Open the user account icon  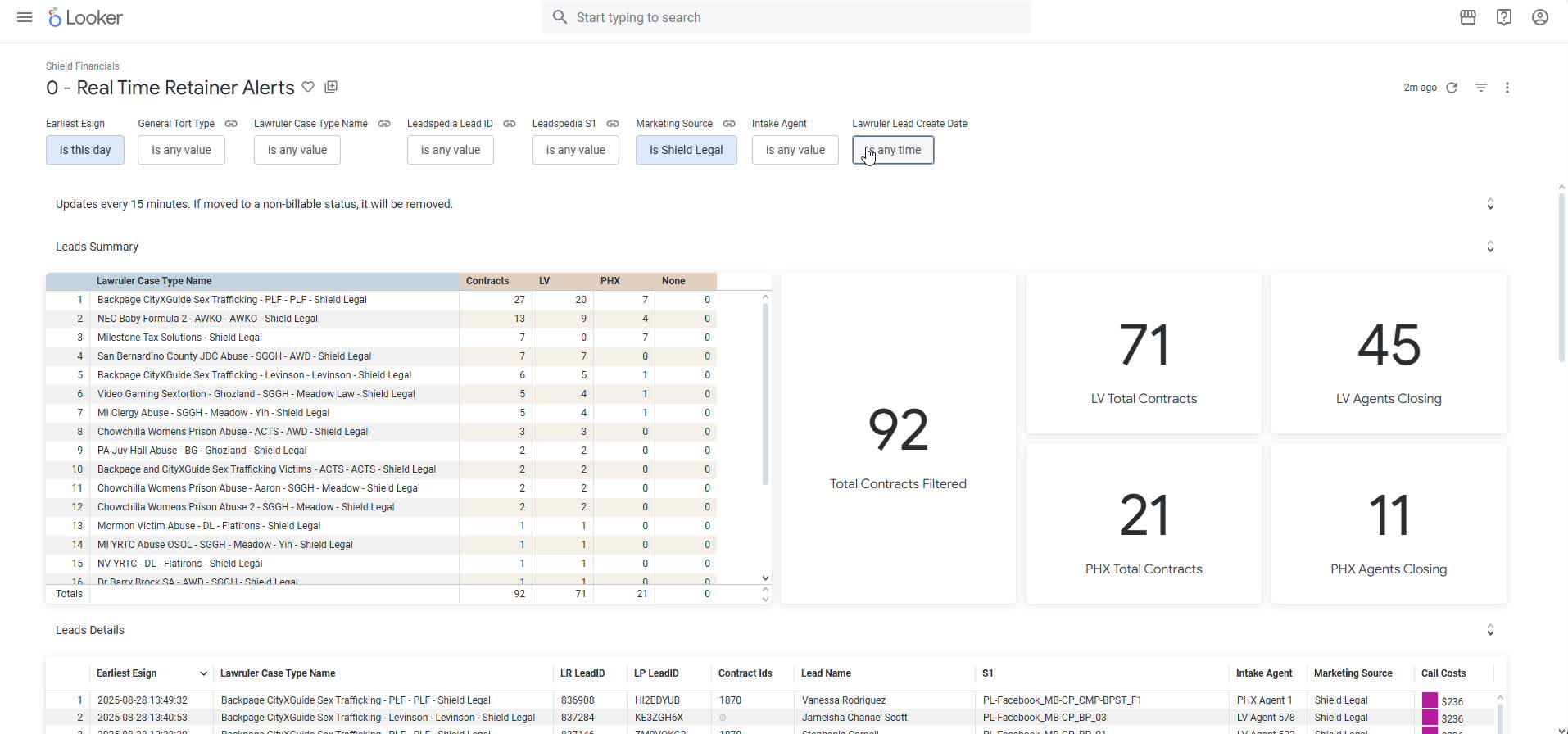pos(1539,17)
